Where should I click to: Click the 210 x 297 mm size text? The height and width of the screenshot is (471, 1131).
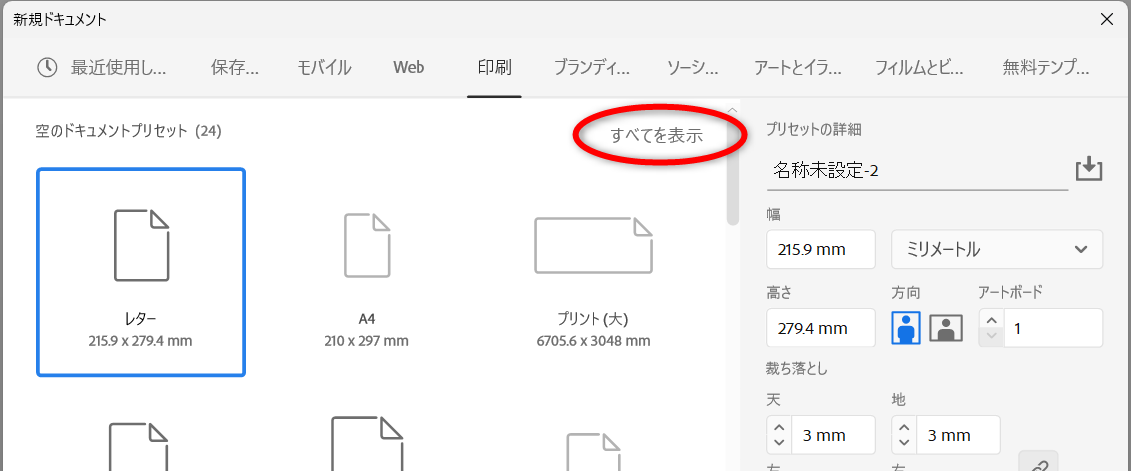click(366, 340)
